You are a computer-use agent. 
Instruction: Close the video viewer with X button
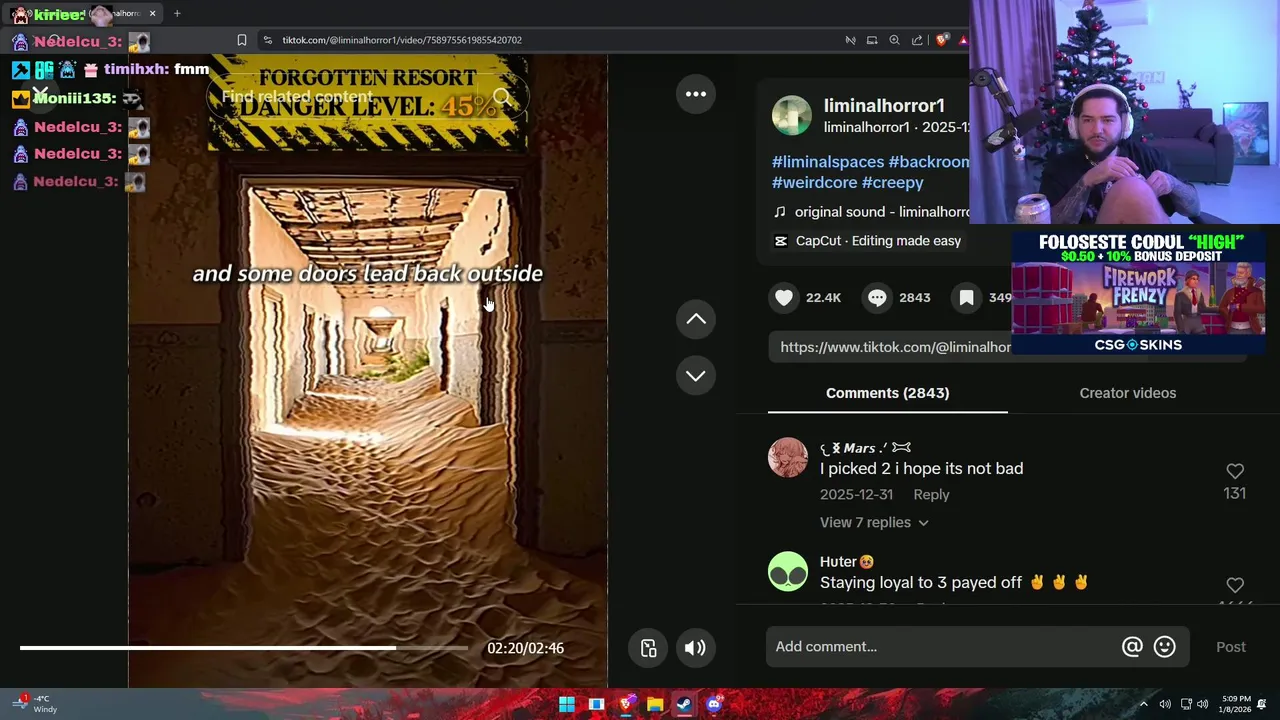[x=40, y=94]
